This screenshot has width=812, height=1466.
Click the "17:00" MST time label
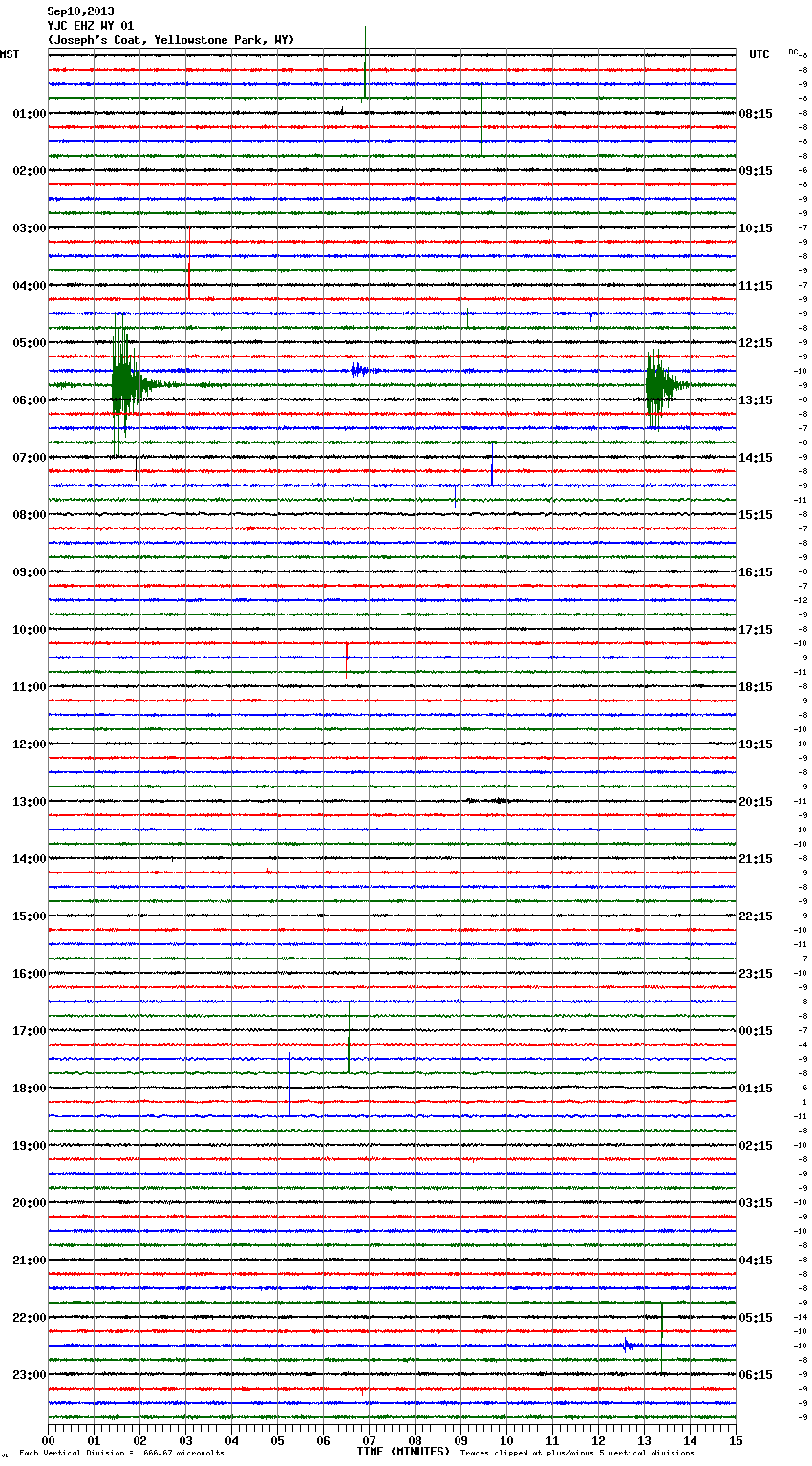coord(30,1031)
